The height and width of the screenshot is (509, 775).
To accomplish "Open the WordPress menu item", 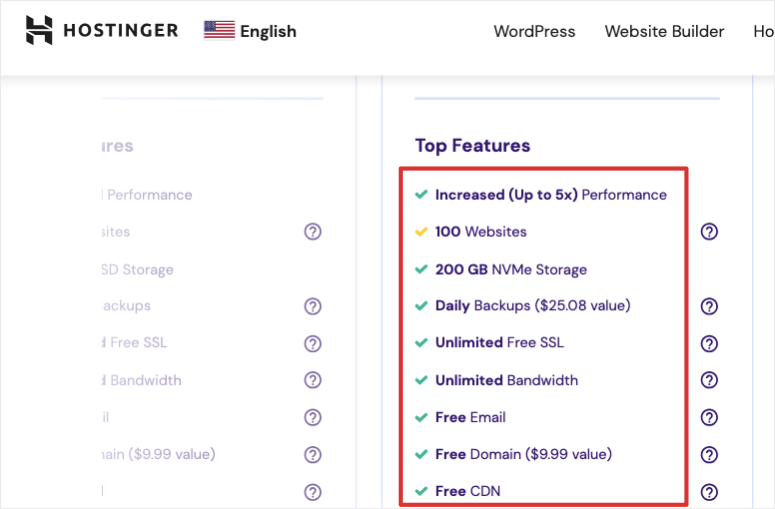I will click(x=534, y=31).
